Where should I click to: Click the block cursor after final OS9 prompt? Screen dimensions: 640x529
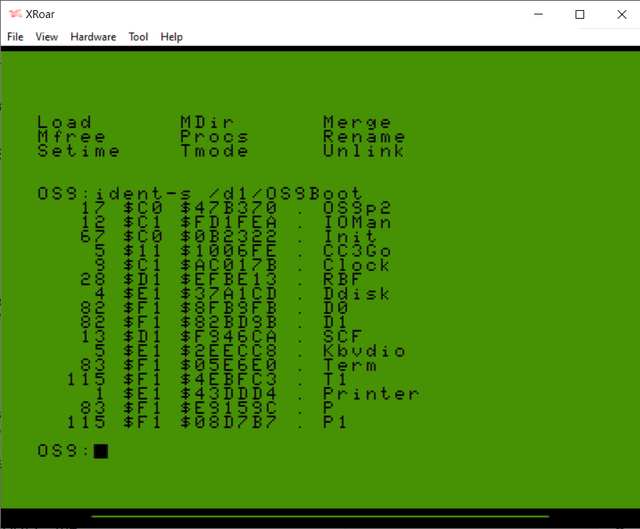tap(101, 451)
